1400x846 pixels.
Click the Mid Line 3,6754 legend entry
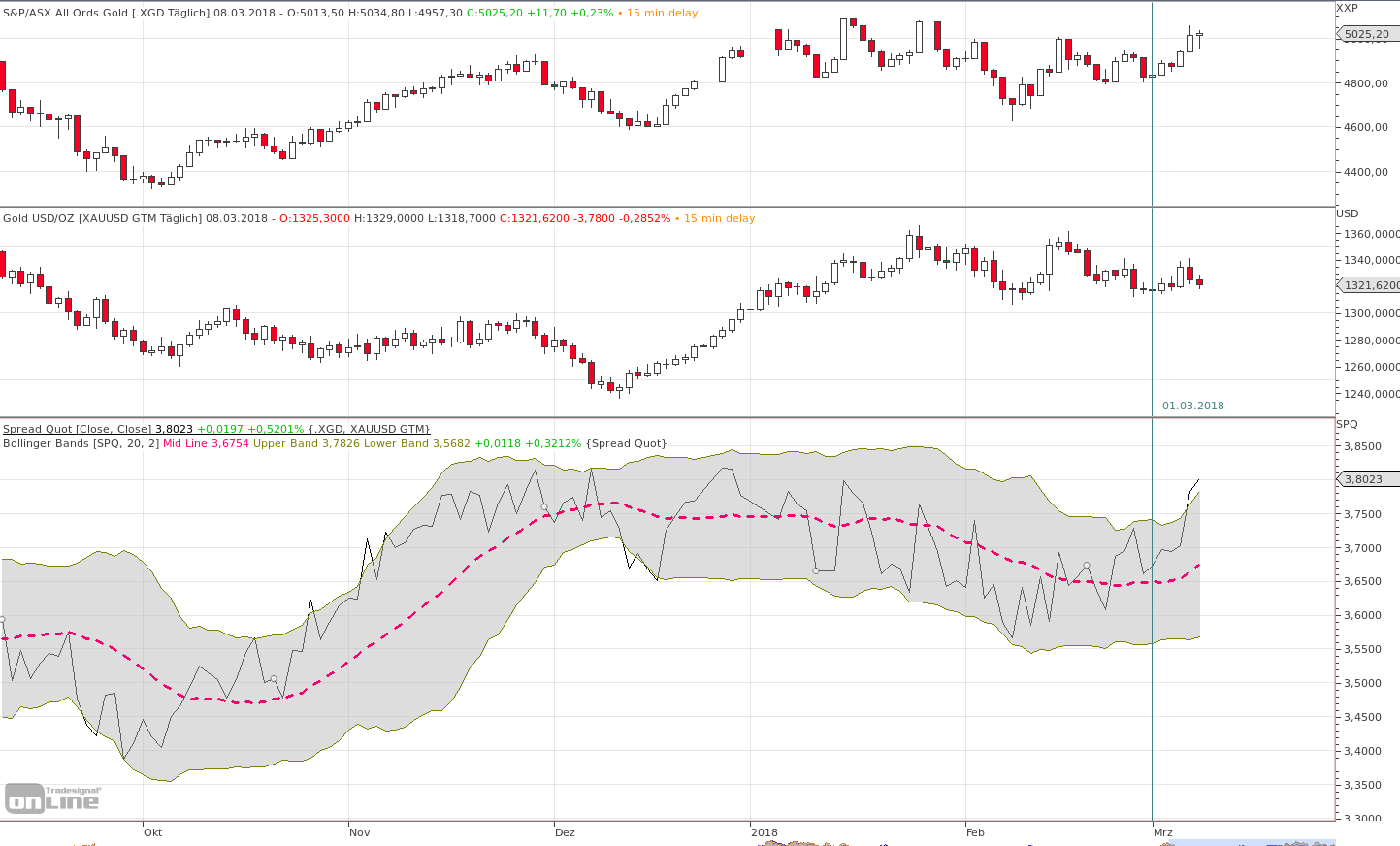206,443
